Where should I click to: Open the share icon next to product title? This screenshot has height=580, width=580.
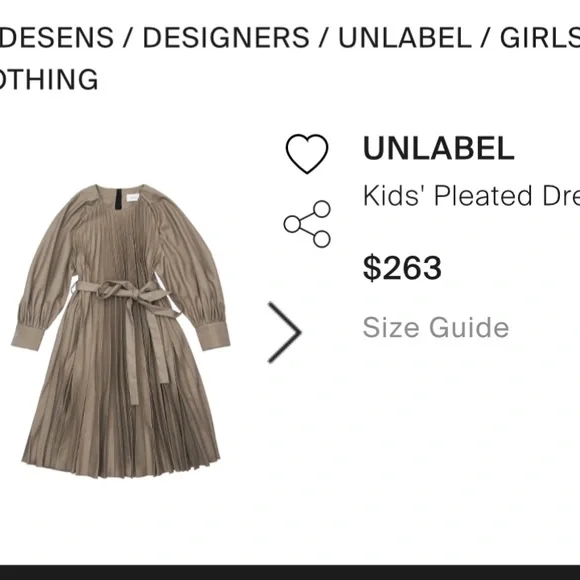click(307, 224)
